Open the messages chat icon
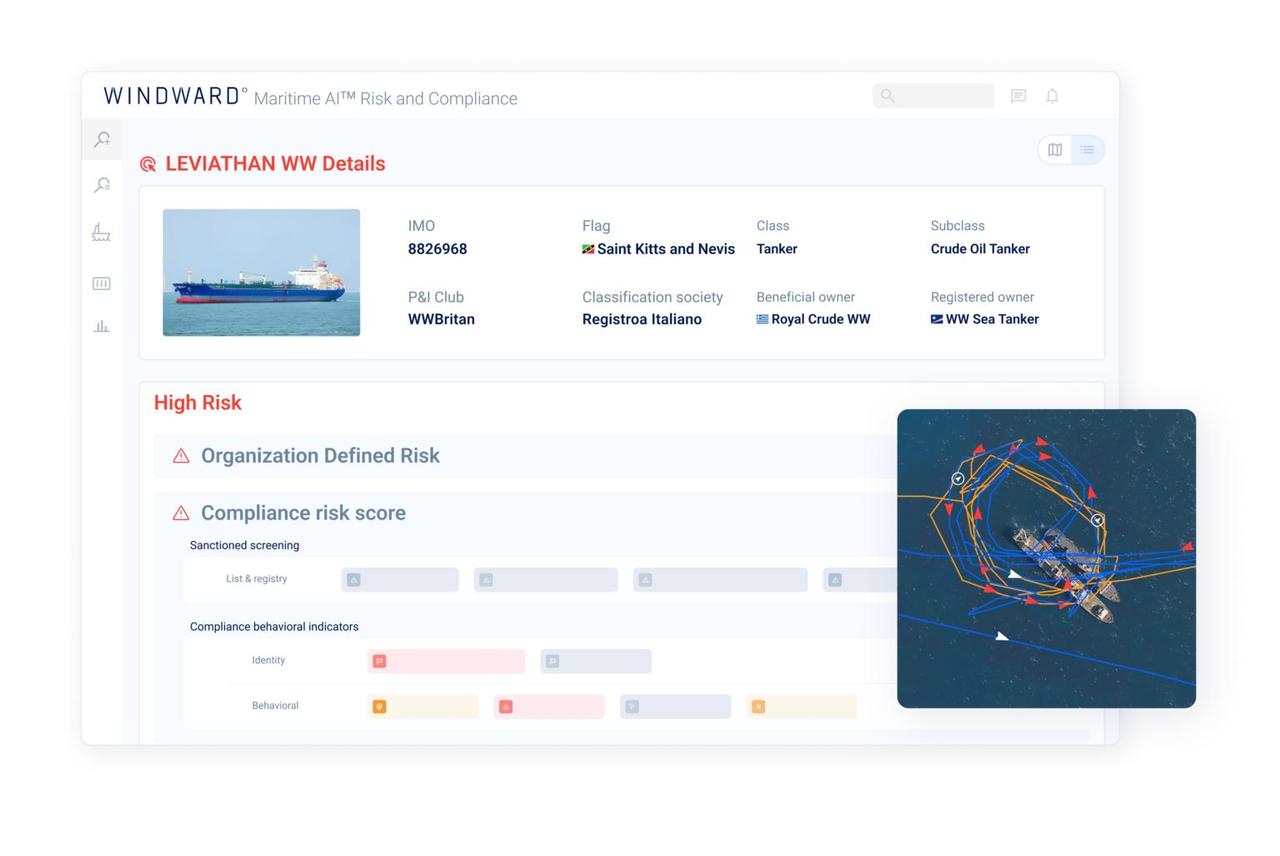 pyautogui.click(x=1018, y=96)
